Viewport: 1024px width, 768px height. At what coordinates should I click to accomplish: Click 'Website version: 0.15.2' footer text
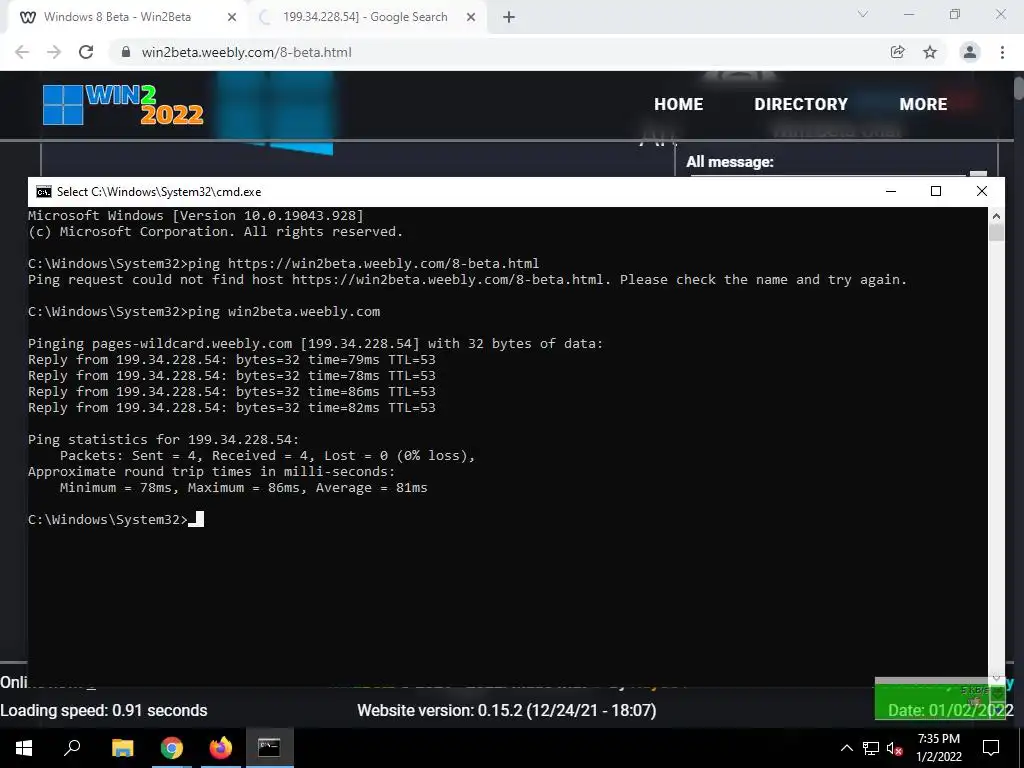[x=507, y=711]
